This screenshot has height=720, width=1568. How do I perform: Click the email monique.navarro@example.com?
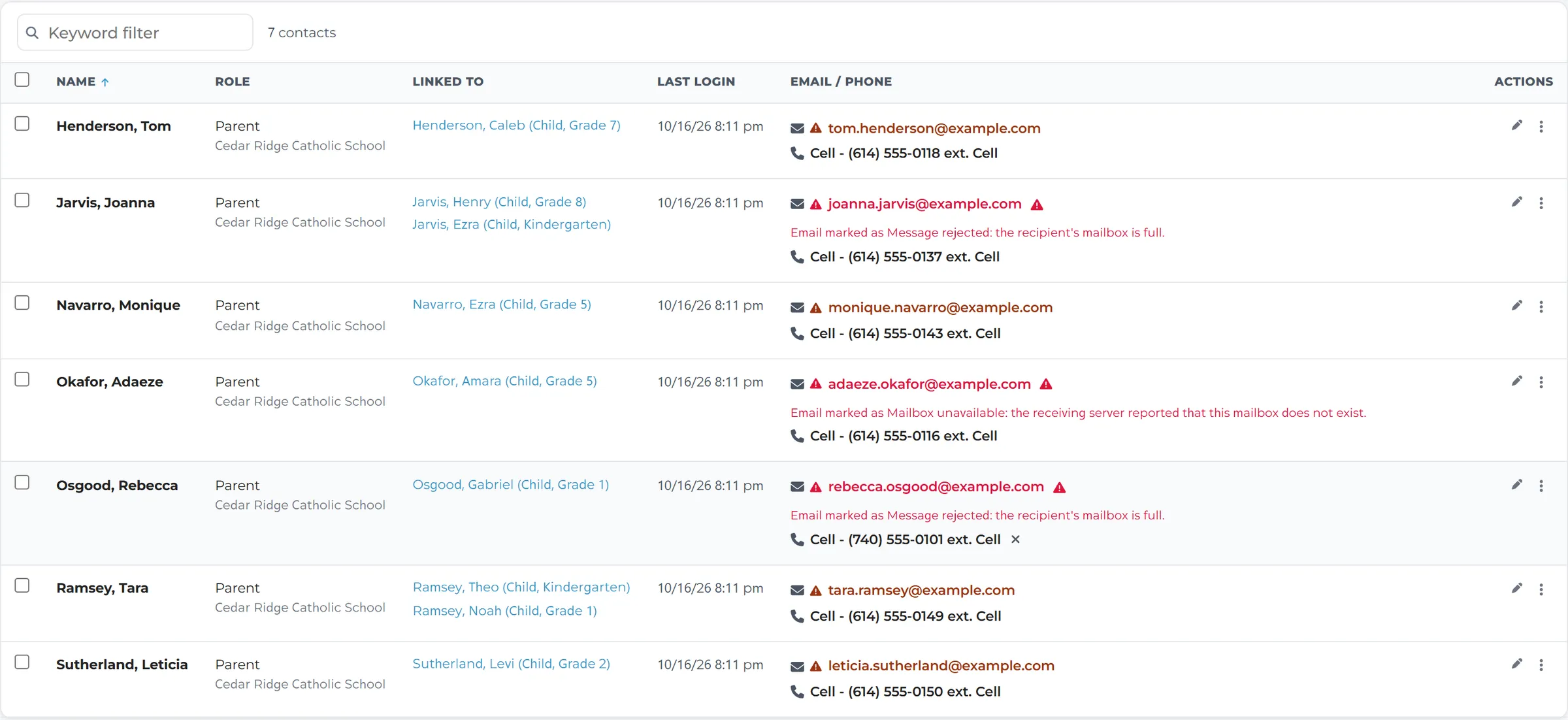[940, 307]
